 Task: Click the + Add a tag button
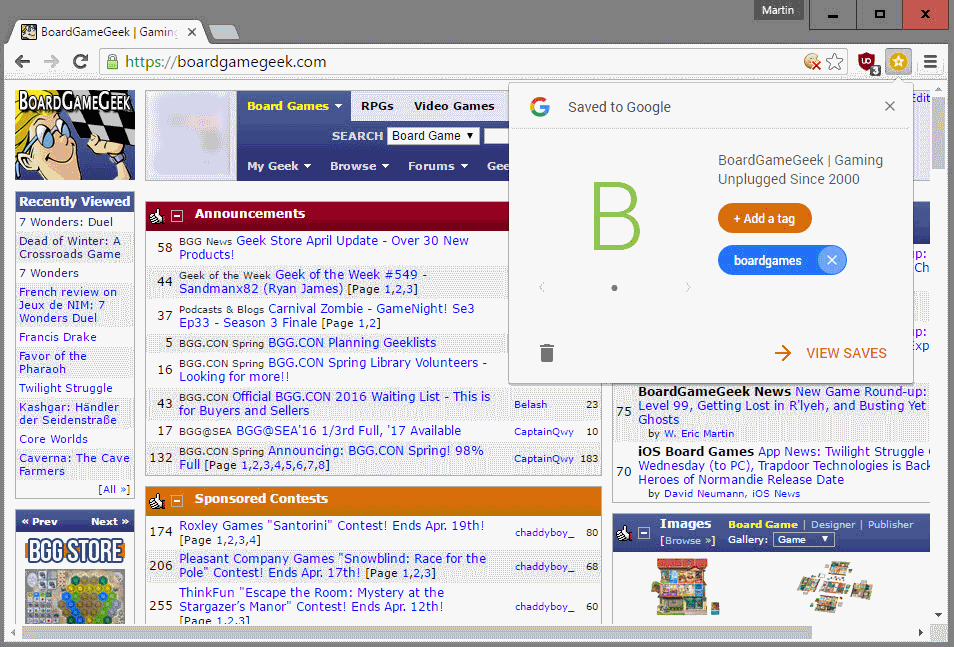(765, 218)
